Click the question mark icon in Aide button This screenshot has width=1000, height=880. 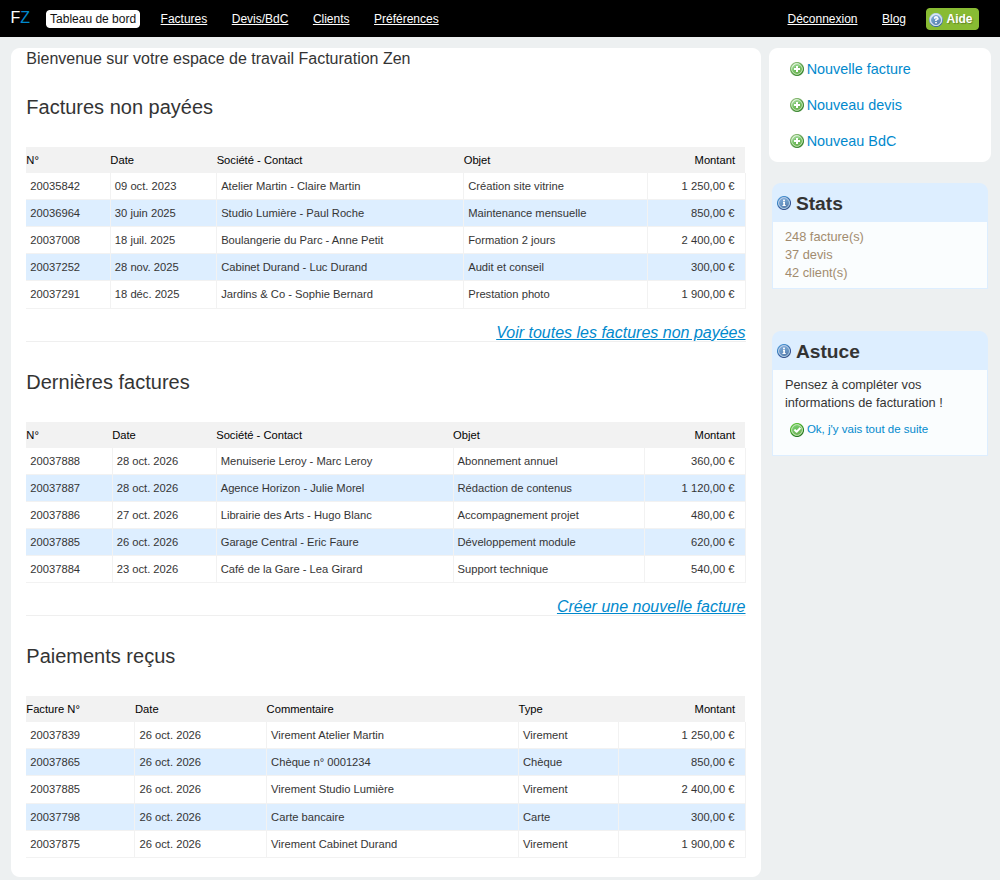pos(936,20)
